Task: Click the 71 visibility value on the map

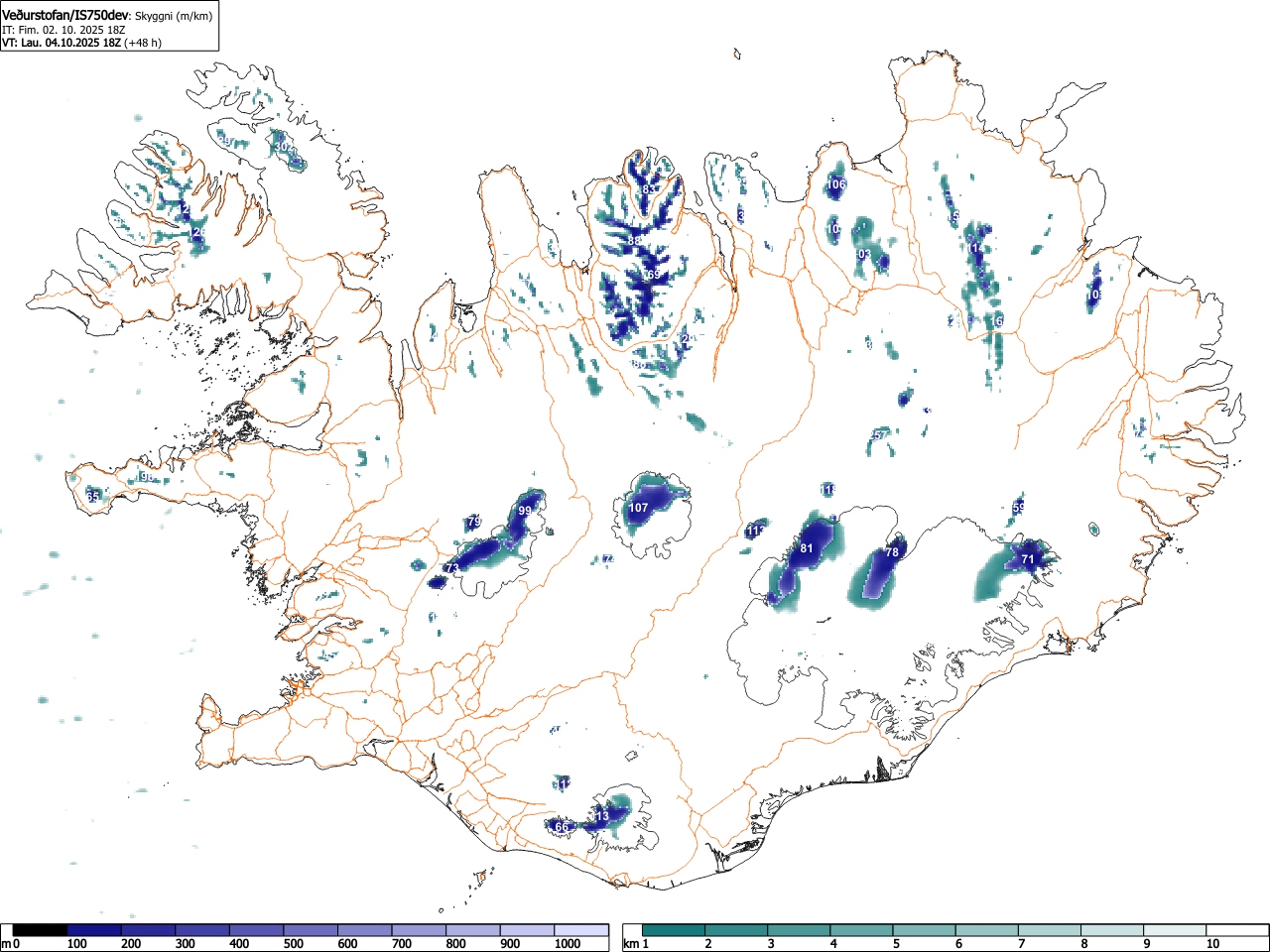Action: point(1028,559)
